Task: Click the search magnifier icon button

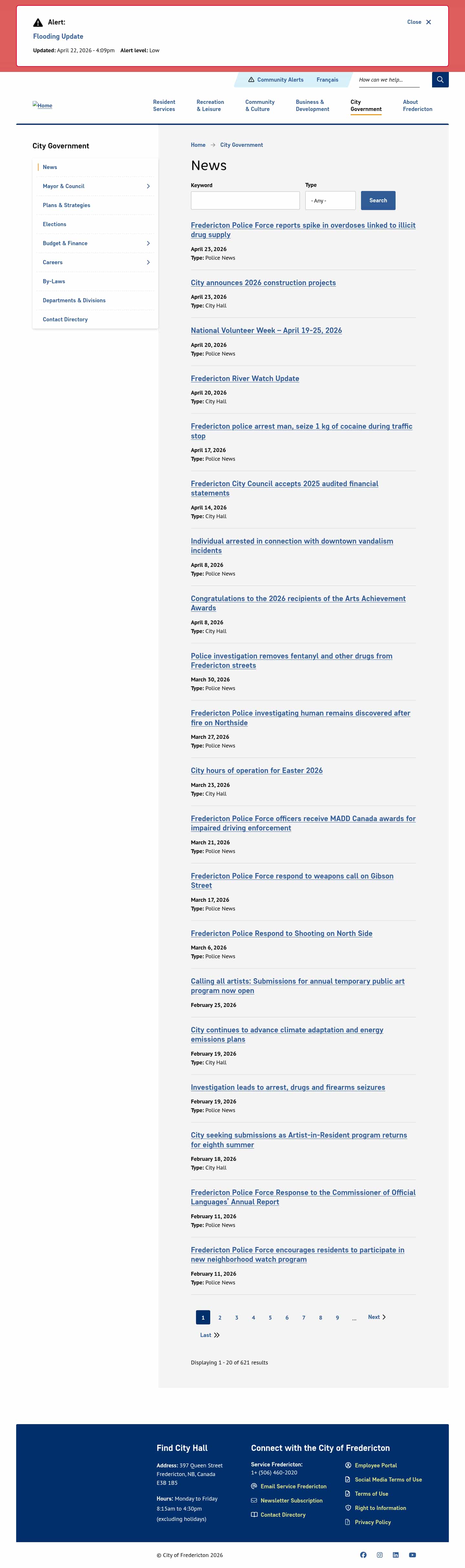Action: click(x=440, y=80)
